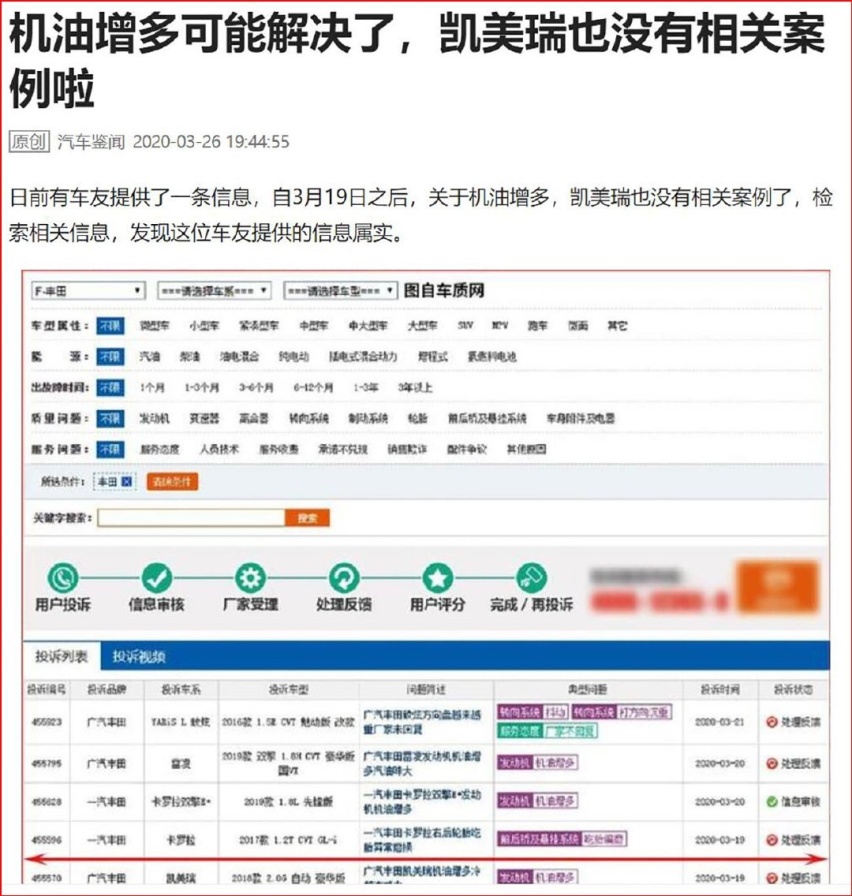Filter quality issues by 变速器
Viewport: 852px width, 896px height.
click(204, 418)
